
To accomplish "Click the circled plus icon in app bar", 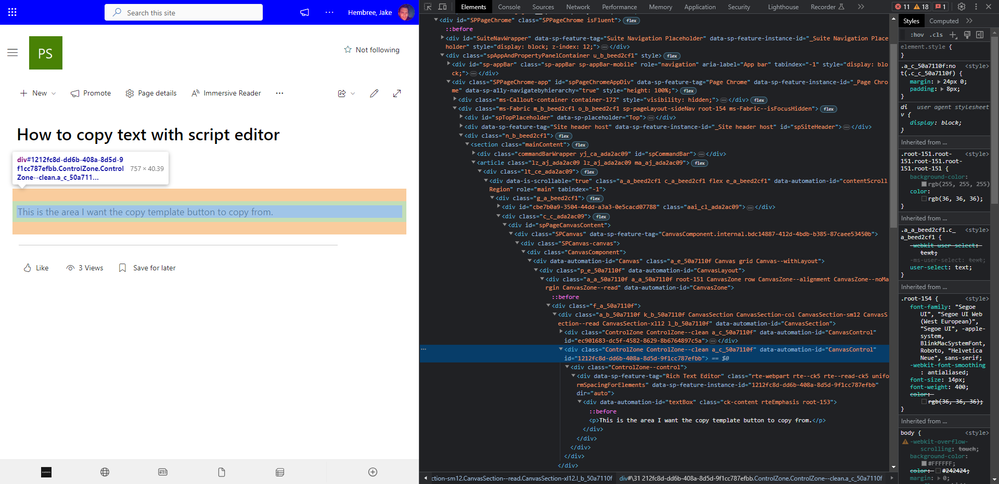I will point(373,472).
